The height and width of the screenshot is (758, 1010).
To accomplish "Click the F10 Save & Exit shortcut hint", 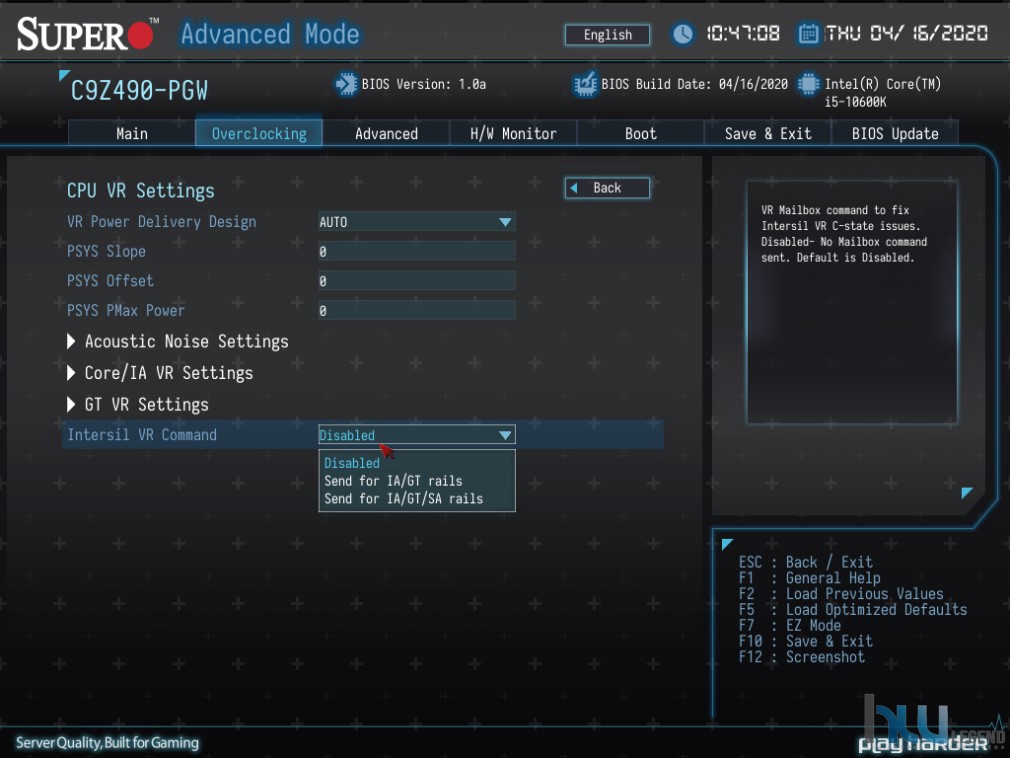I will [806, 641].
